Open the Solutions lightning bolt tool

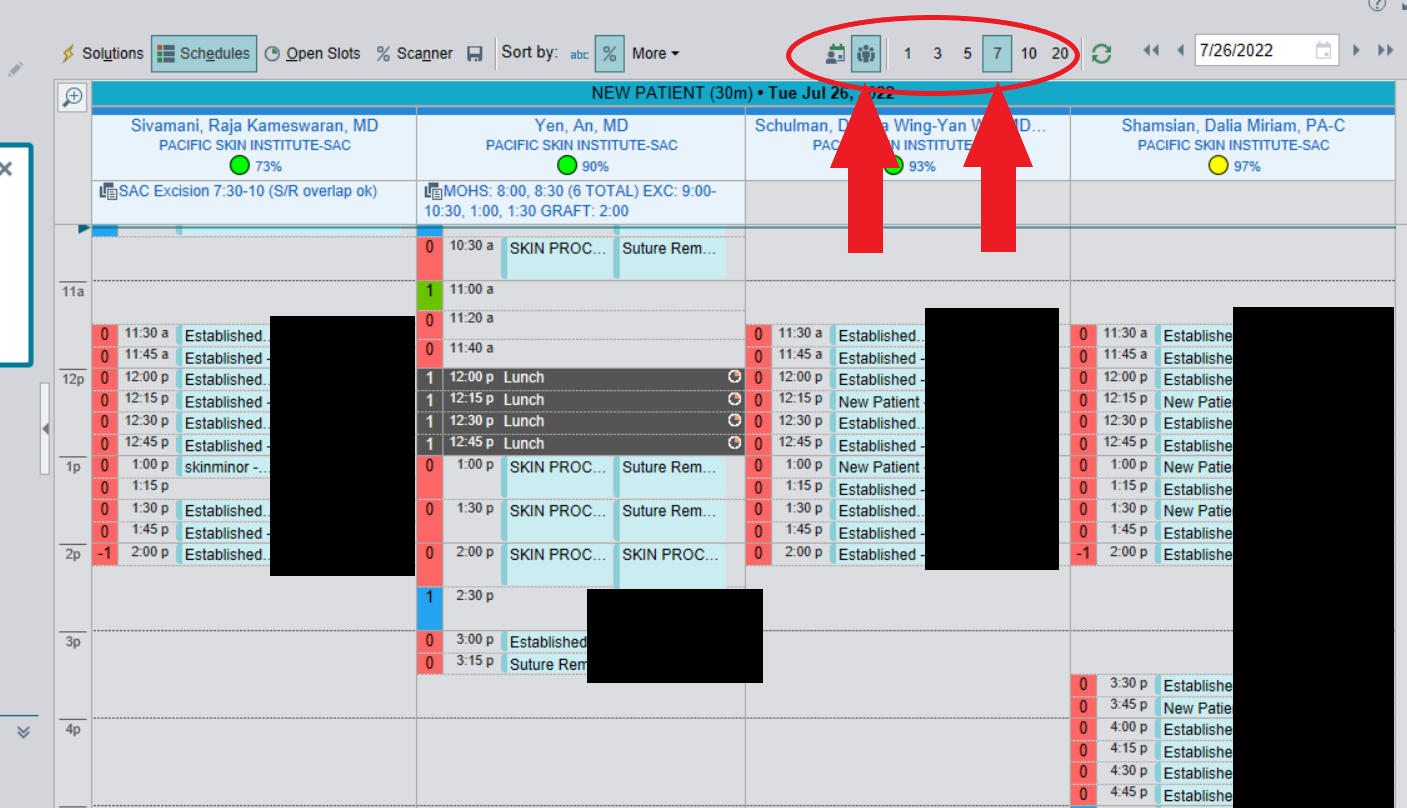68,53
